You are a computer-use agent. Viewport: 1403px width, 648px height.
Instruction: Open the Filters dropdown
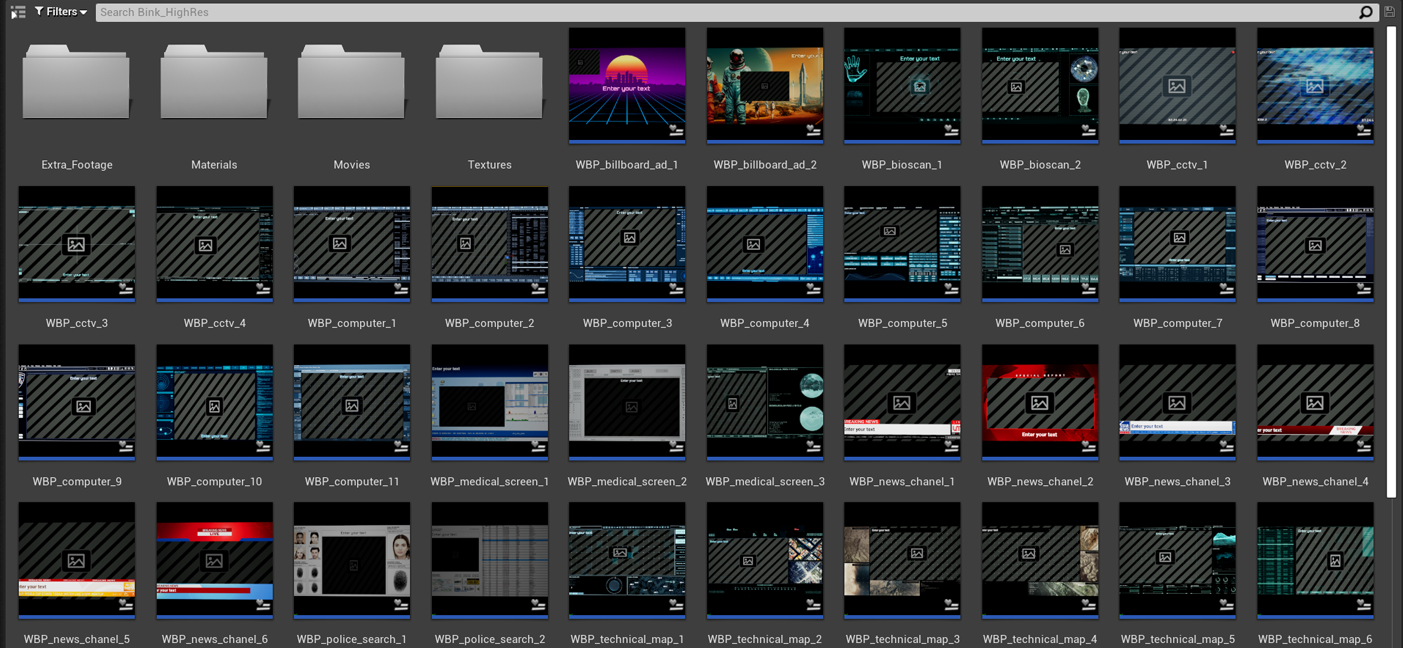61,12
